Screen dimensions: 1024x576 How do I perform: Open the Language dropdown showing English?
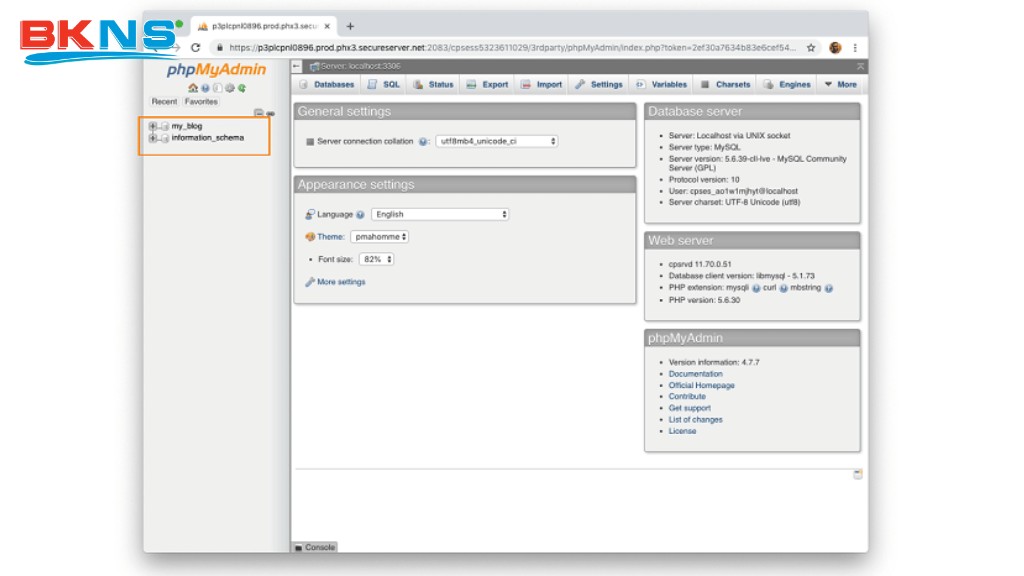[440, 215]
